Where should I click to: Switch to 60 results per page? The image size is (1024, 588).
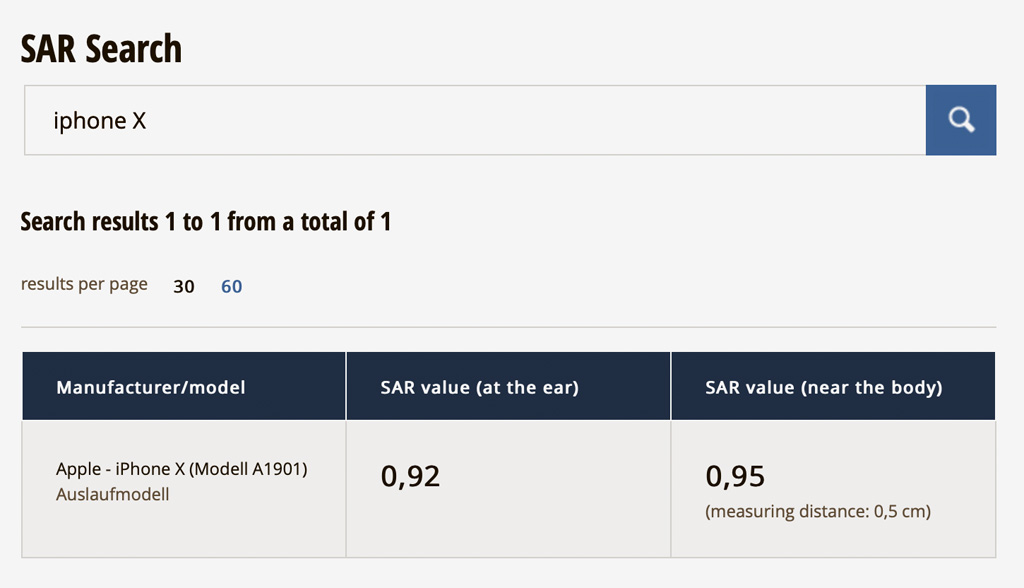[232, 287]
